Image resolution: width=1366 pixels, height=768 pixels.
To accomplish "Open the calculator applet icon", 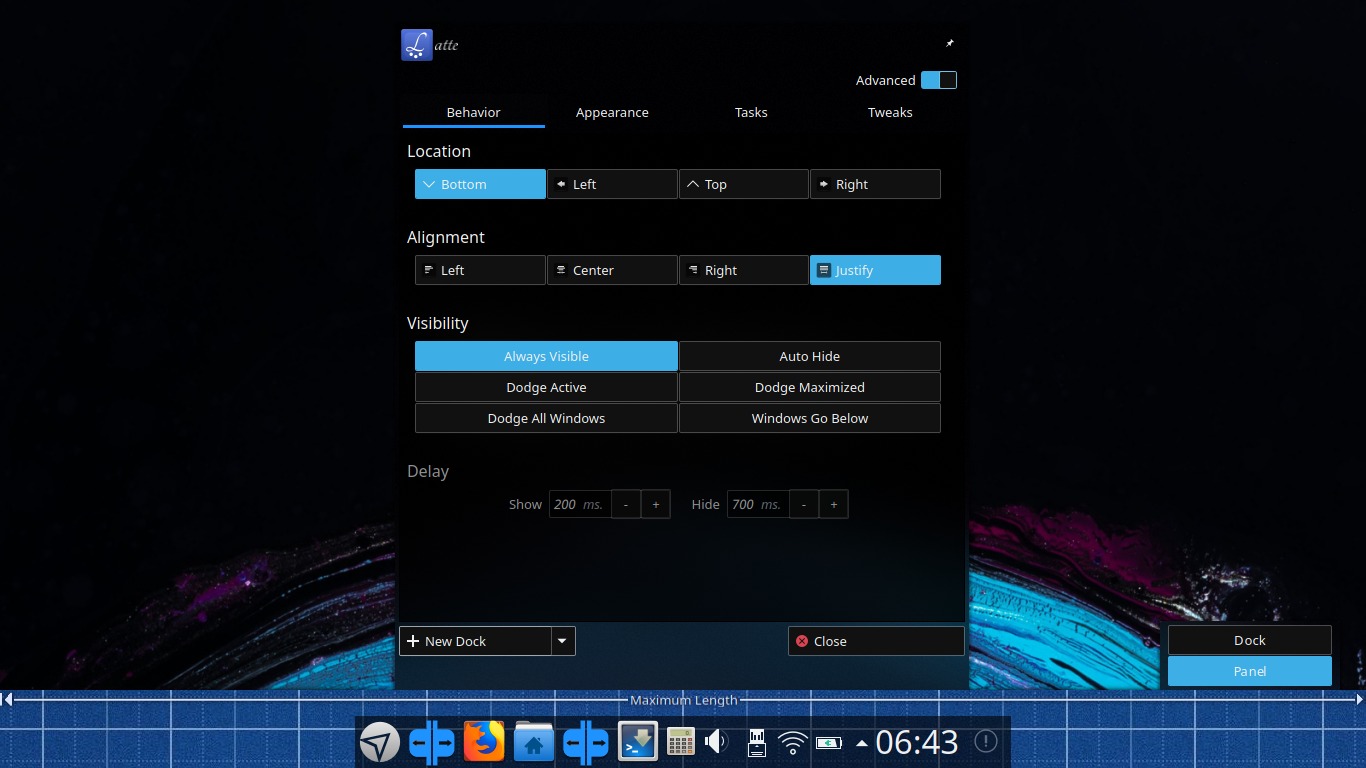I will pos(681,742).
